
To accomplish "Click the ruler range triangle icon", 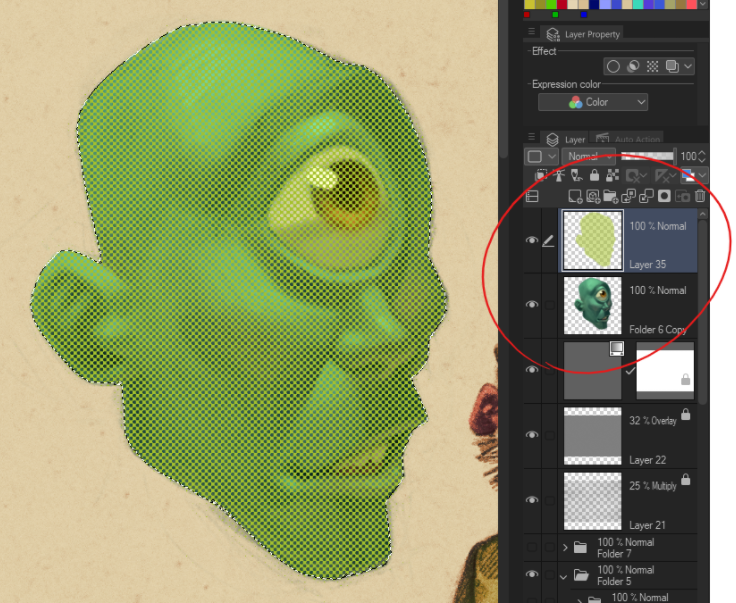I will point(662,176).
